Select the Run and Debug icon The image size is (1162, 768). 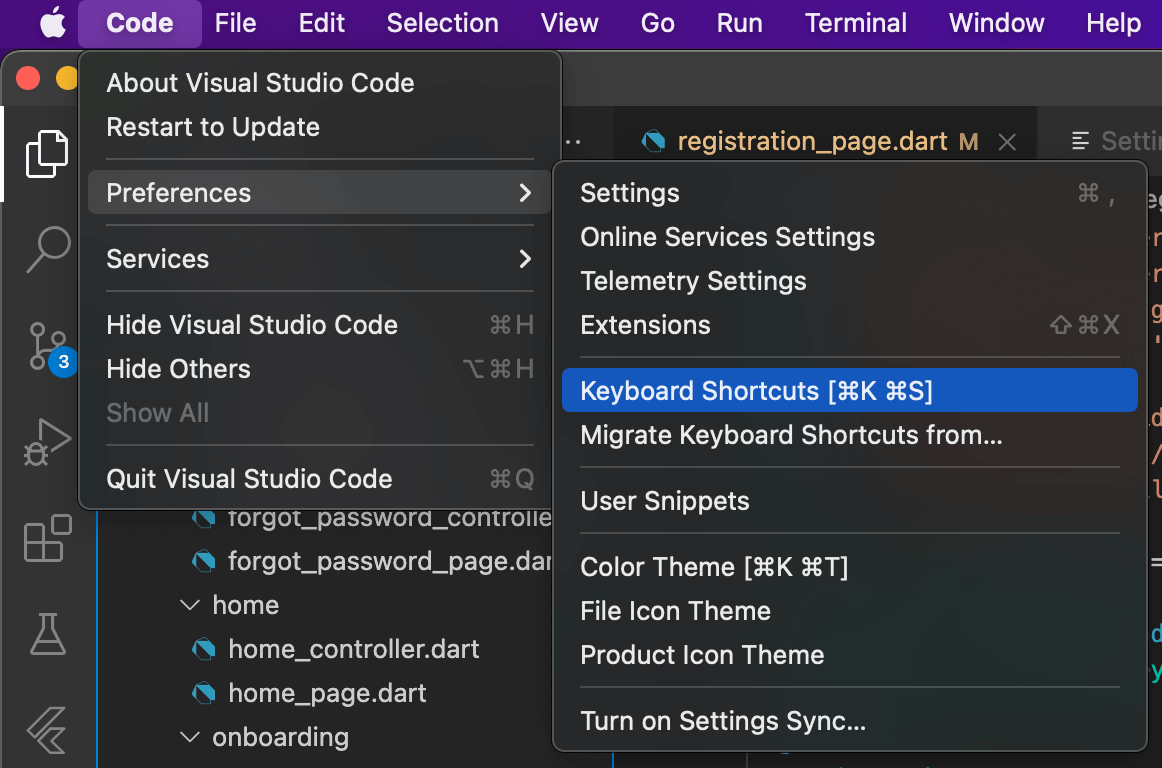(x=46, y=440)
